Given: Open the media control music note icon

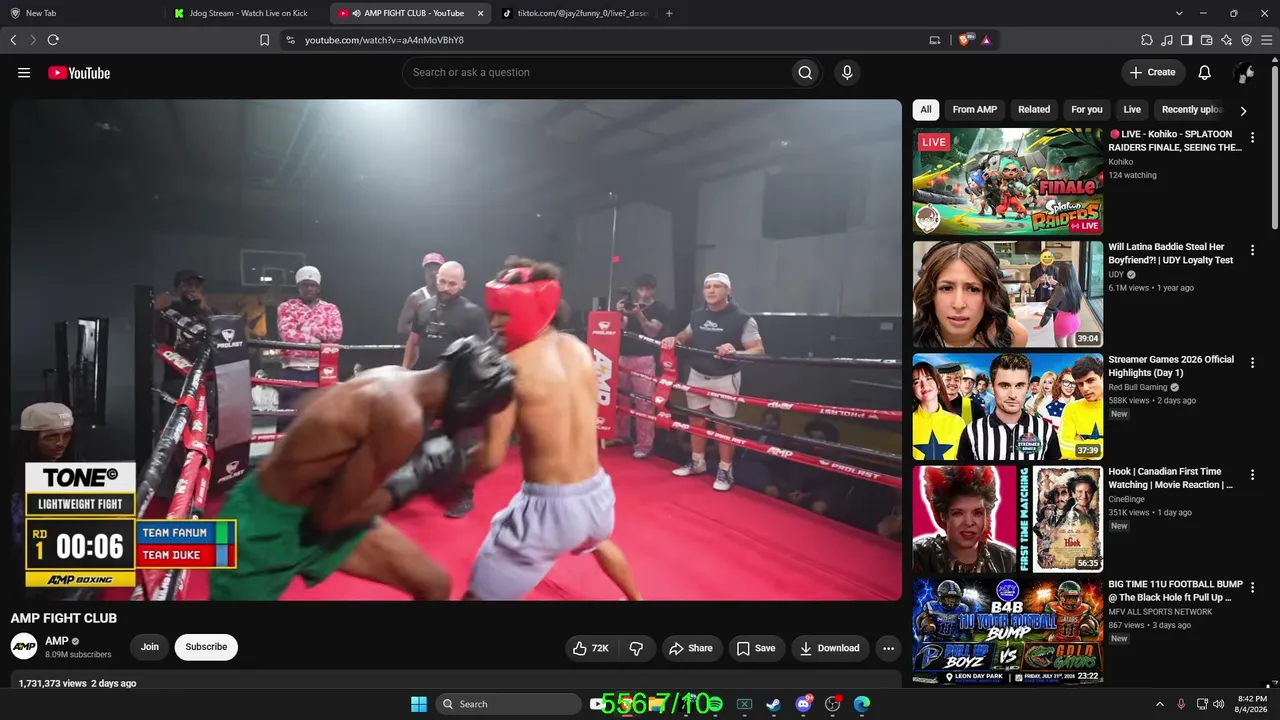Looking at the screenshot, I should (1167, 40).
